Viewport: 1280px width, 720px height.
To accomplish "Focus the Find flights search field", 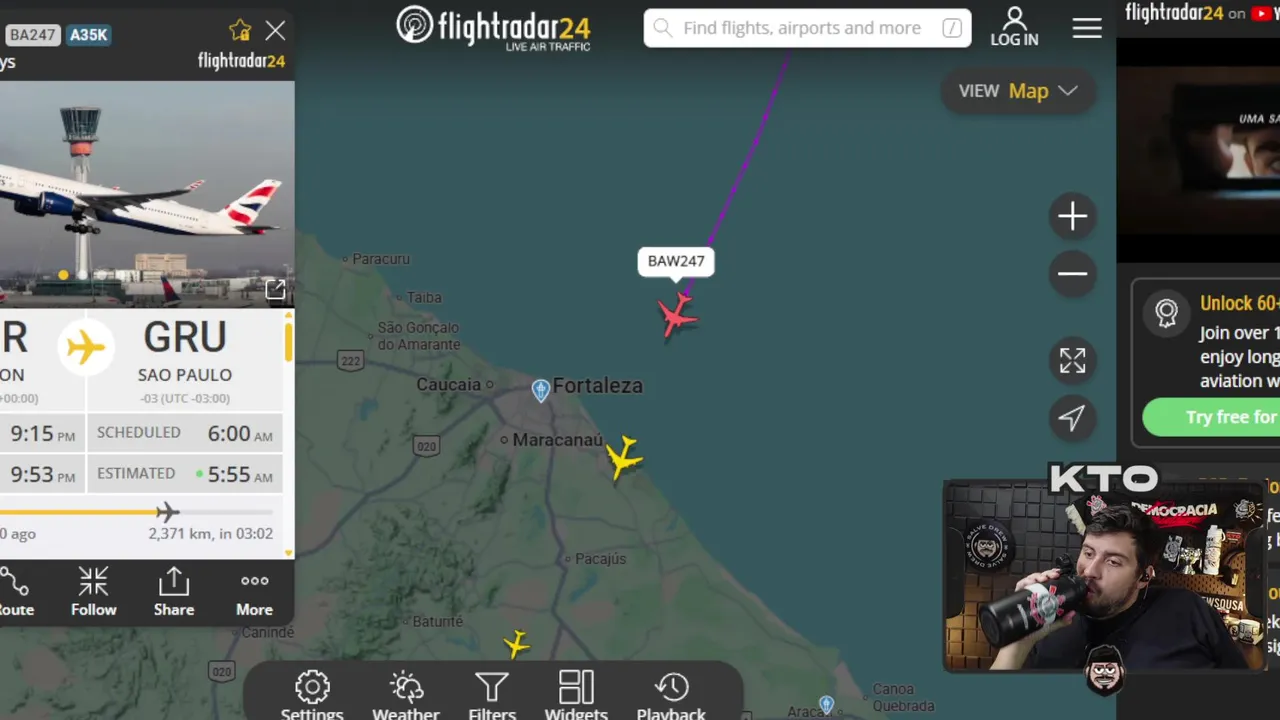I will coord(807,28).
